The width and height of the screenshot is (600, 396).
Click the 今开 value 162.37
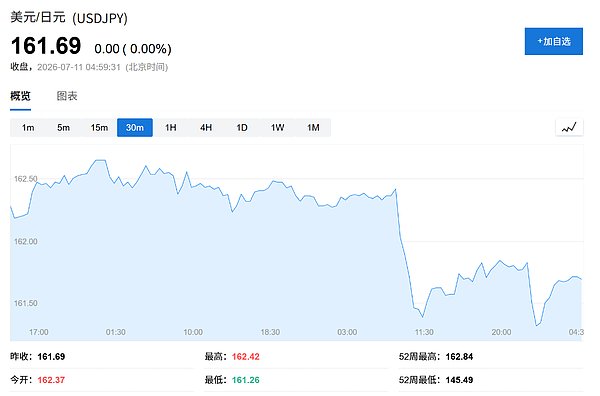(51, 380)
